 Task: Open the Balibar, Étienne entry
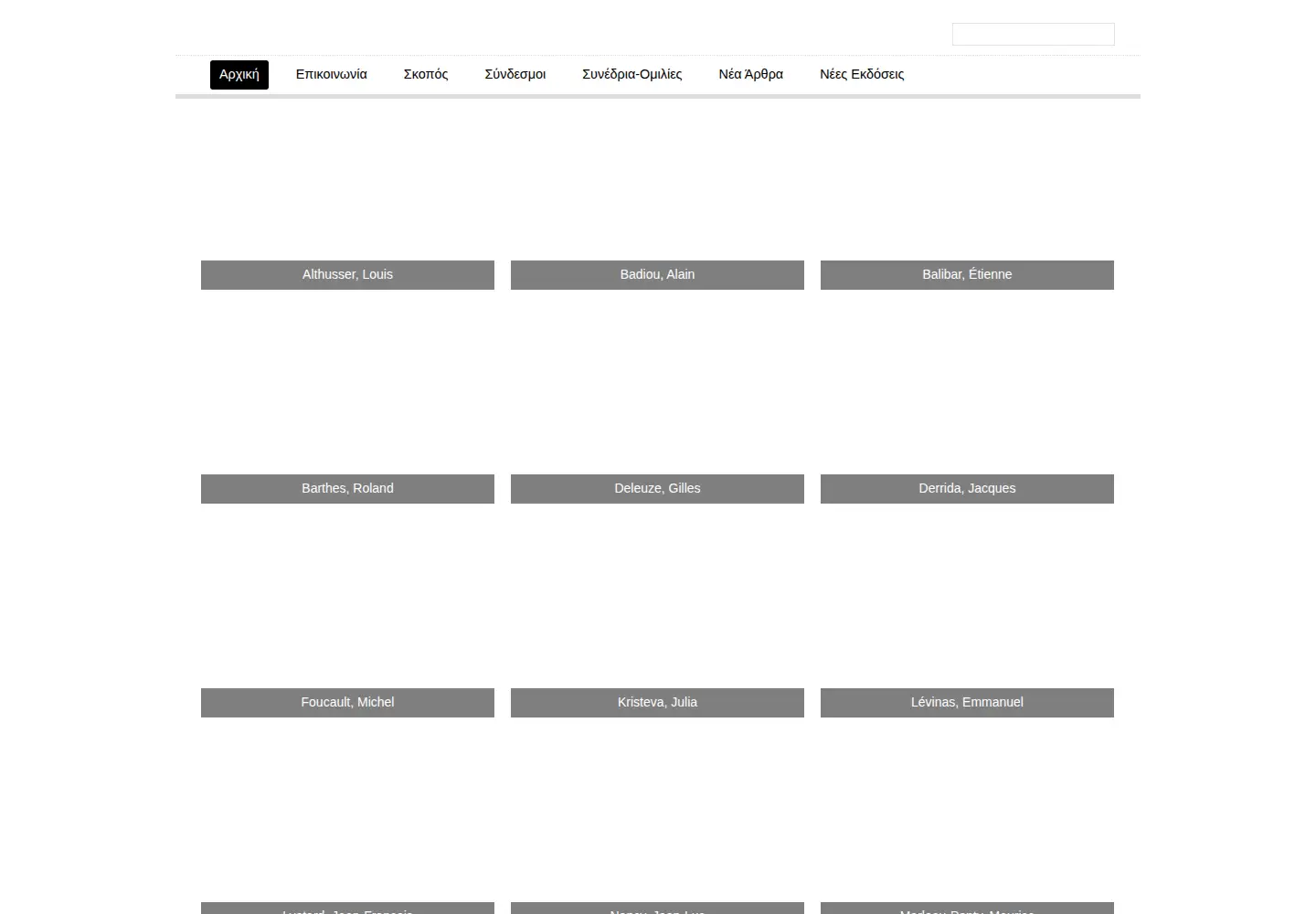click(967, 275)
